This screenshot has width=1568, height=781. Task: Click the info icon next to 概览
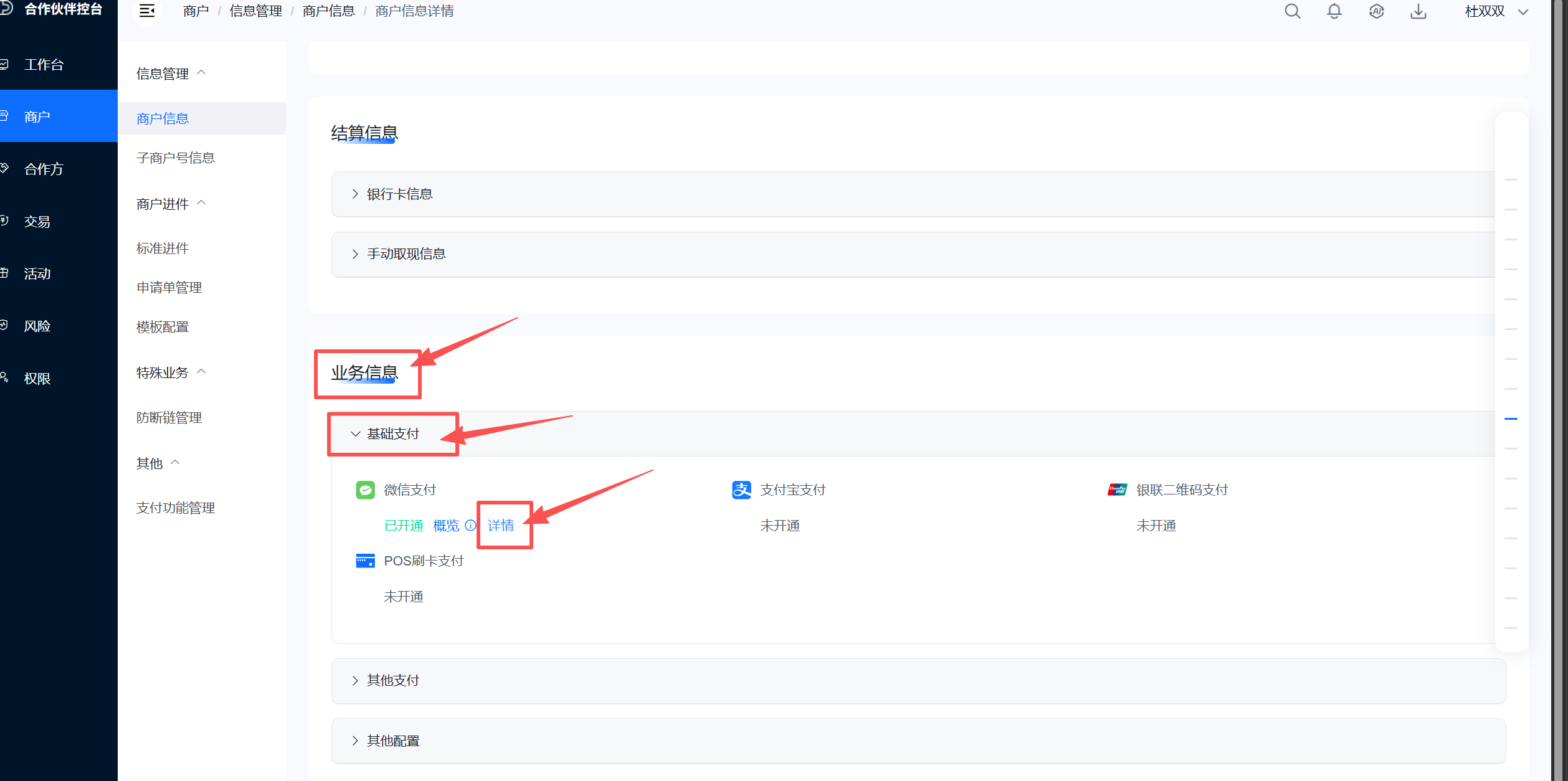[470, 526]
